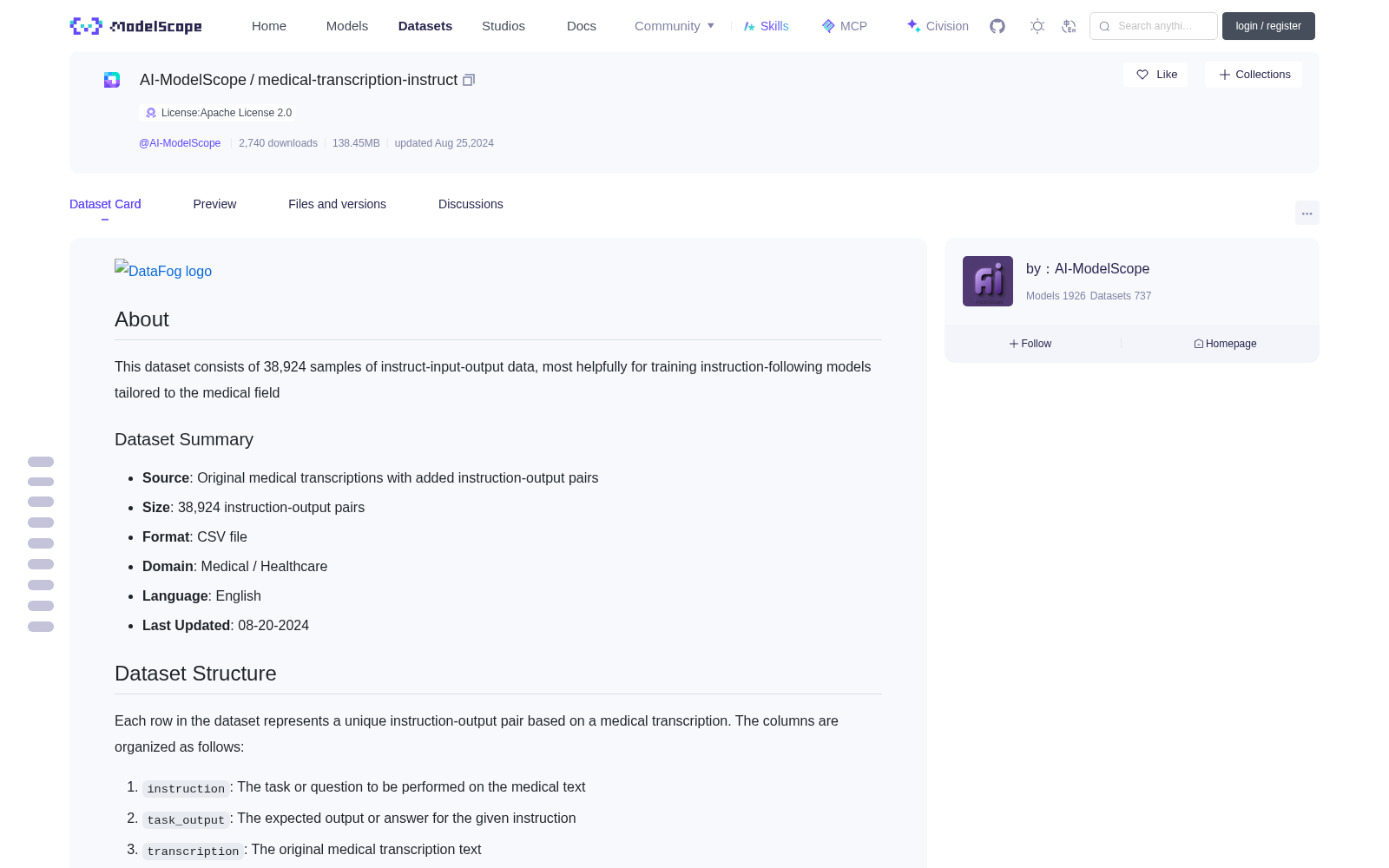Image resolution: width=1389 pixels, height=868 pixels.
Task: Open the three-dots more options menu
Action: [1307, 213]
